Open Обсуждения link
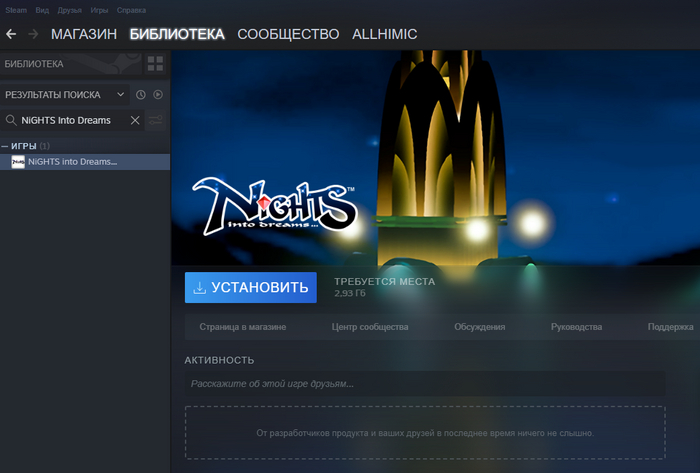The height and width of the screenshot is (473, 700). (480, 327)
